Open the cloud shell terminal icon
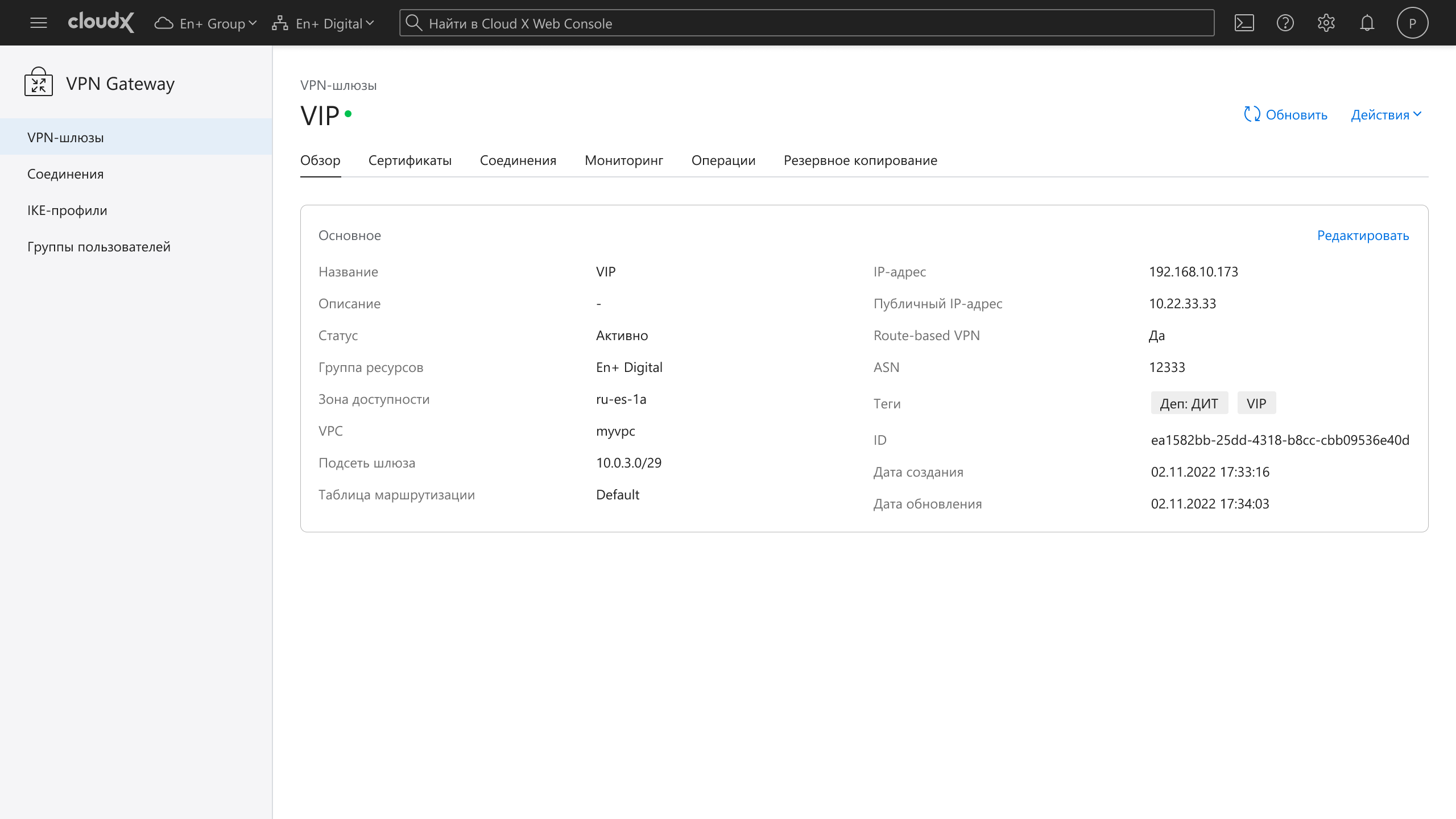 1244,23
